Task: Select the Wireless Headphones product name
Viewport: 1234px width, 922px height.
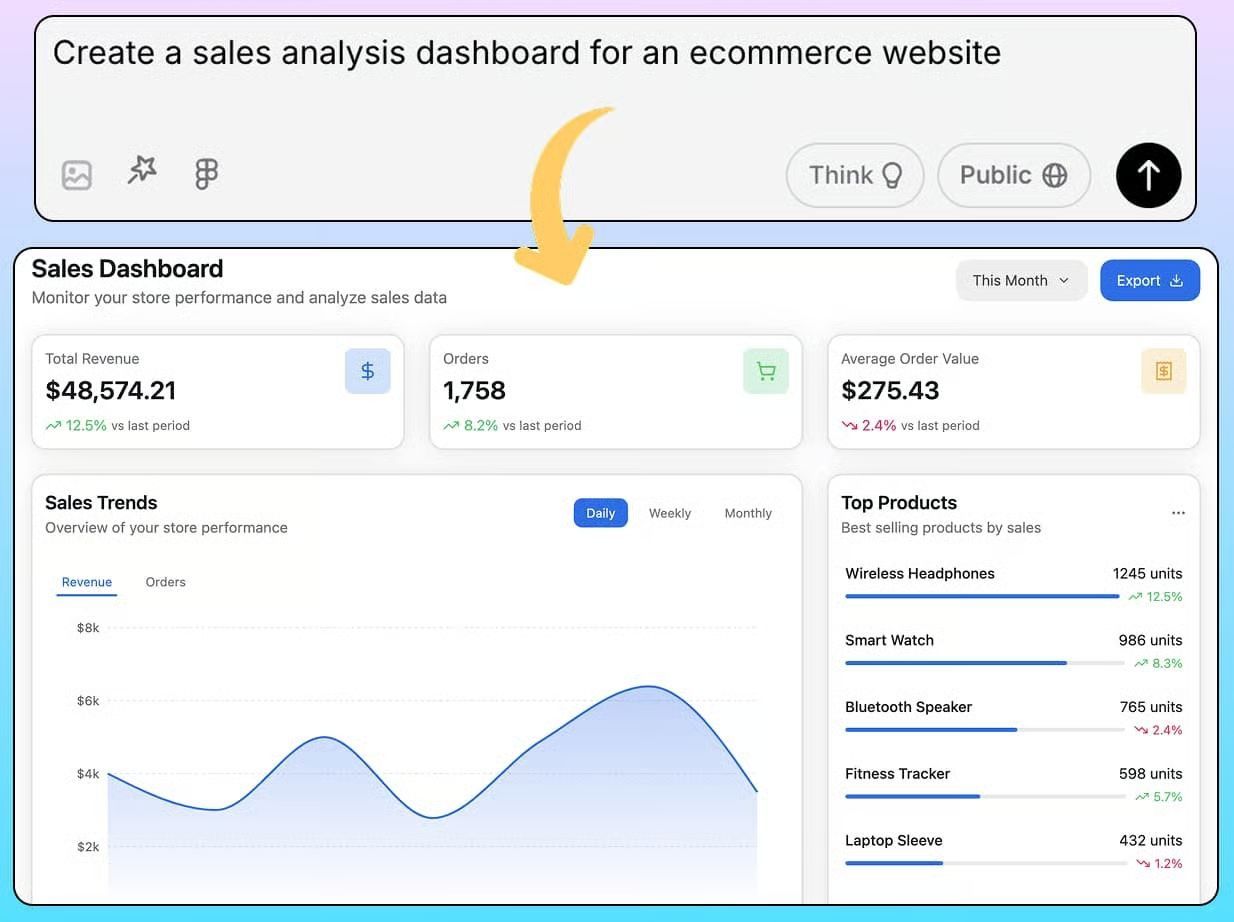Action: [920, 574]
